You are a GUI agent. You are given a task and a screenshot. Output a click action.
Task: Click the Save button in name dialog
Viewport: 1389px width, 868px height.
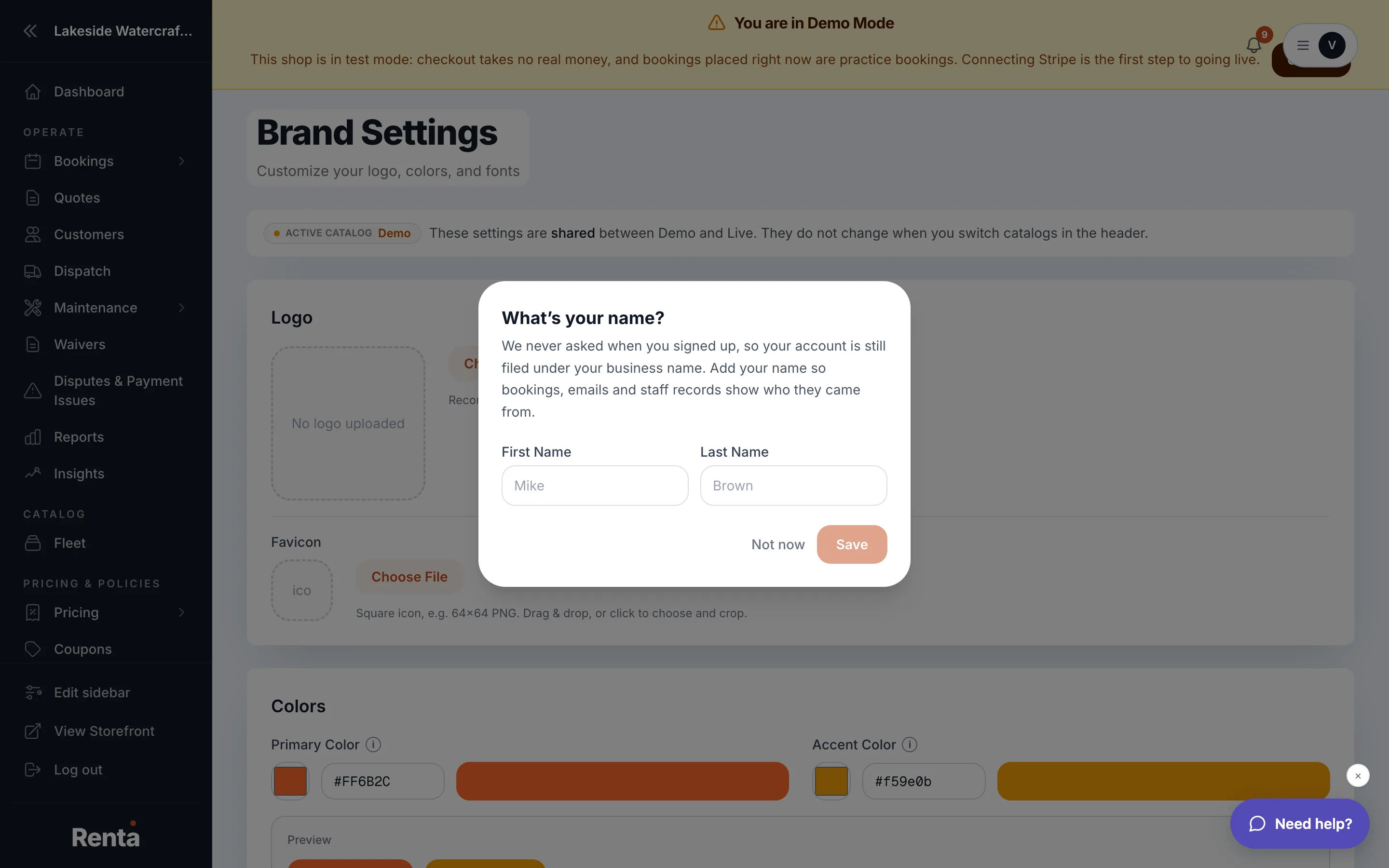[852, 544]
